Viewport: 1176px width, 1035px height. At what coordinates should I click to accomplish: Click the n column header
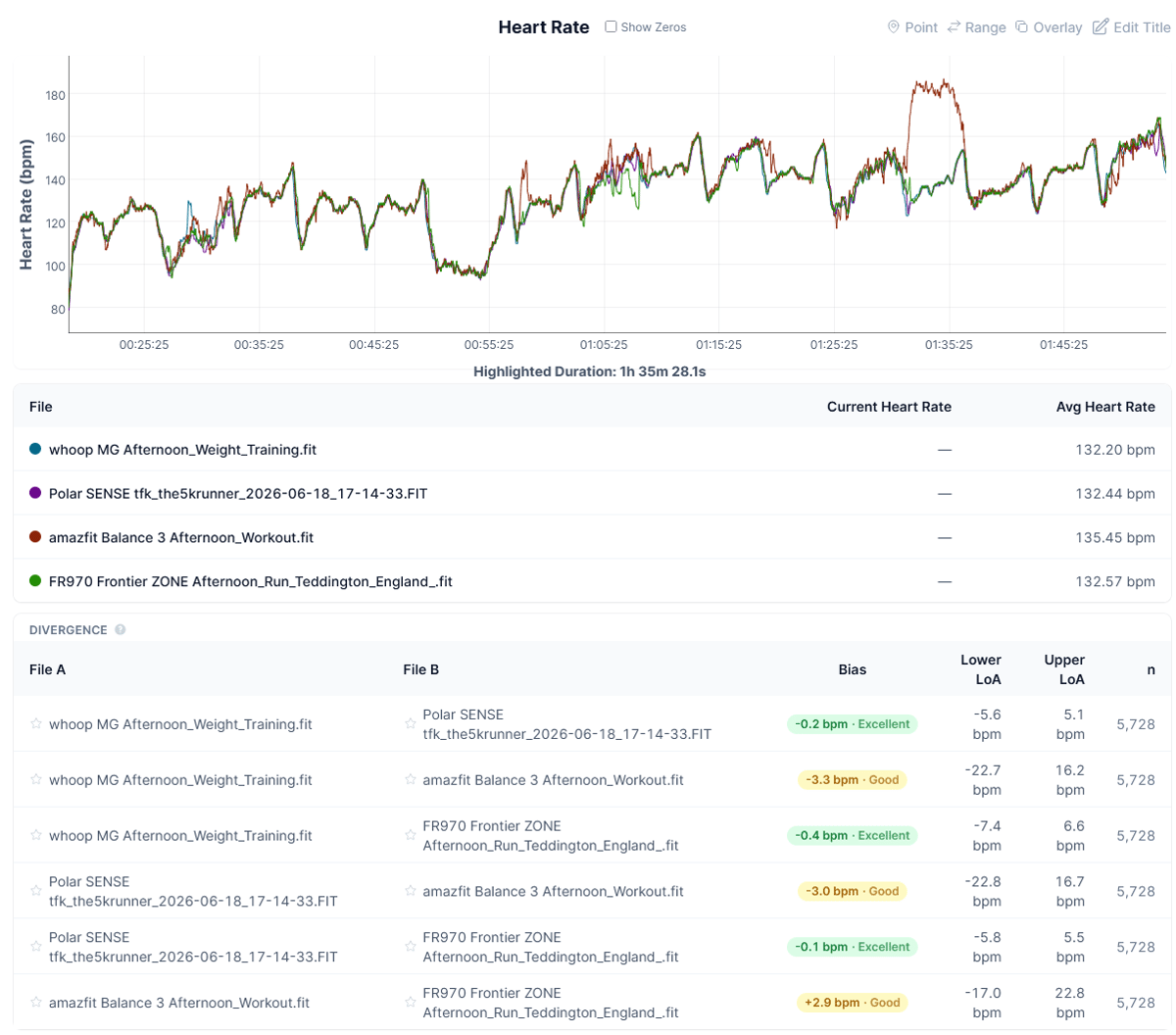[1151, 669]
